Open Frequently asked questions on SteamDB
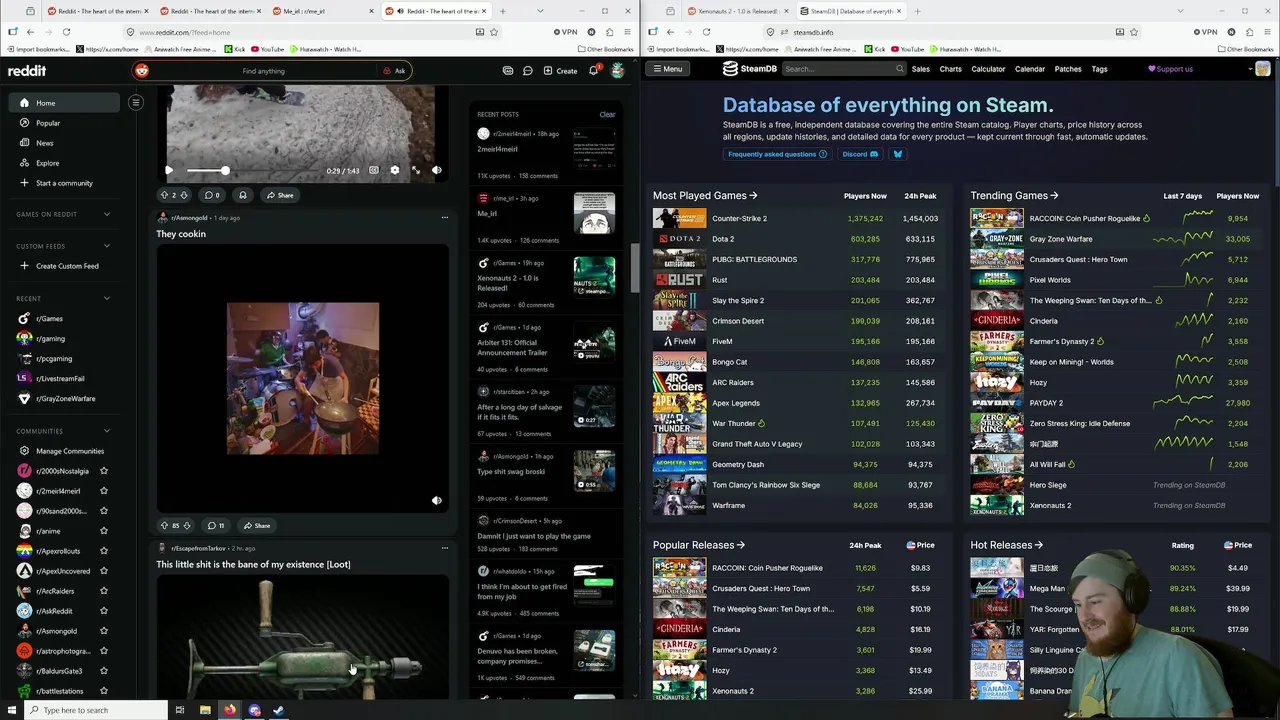1280x720 pixels. 777,154
